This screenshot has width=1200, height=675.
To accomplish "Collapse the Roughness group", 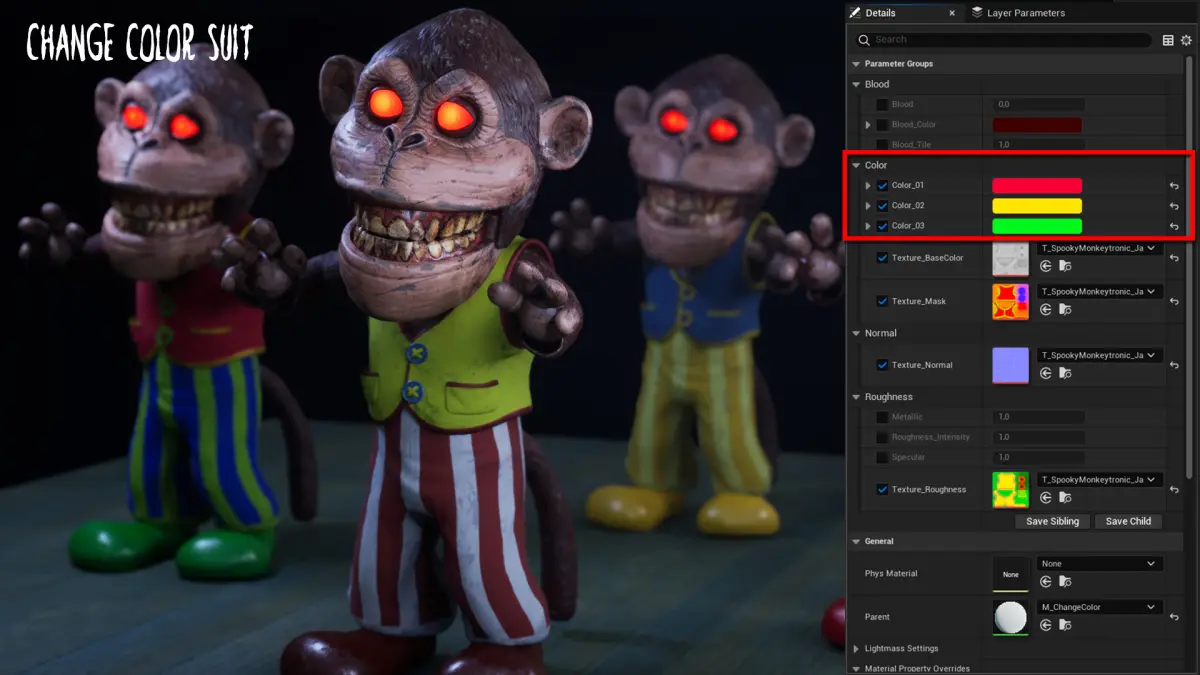I will 856,397.
